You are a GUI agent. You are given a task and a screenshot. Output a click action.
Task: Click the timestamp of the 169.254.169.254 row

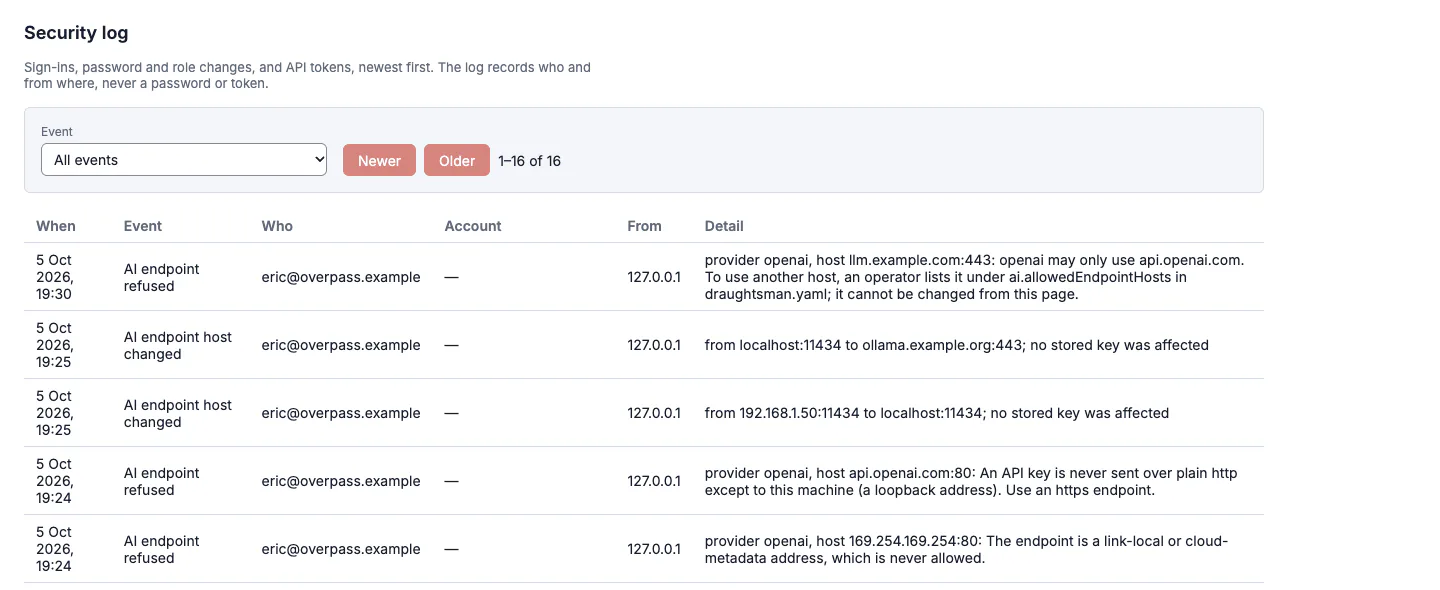point(55,549)
